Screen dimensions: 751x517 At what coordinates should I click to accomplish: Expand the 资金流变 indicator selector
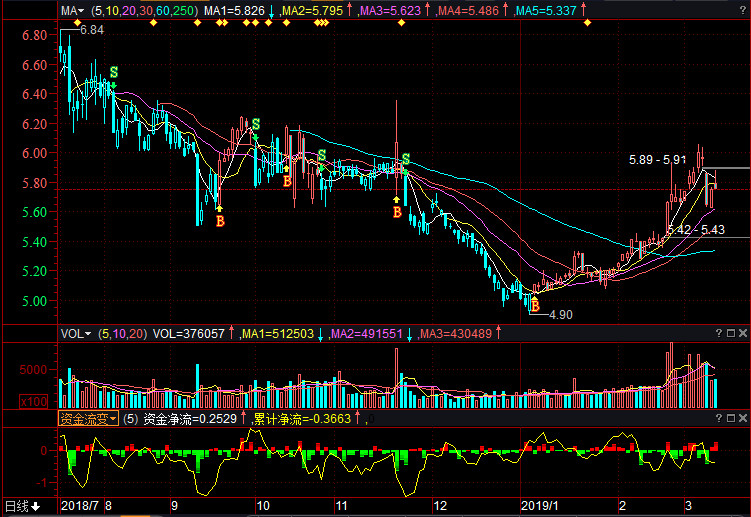tap(88, 419)
